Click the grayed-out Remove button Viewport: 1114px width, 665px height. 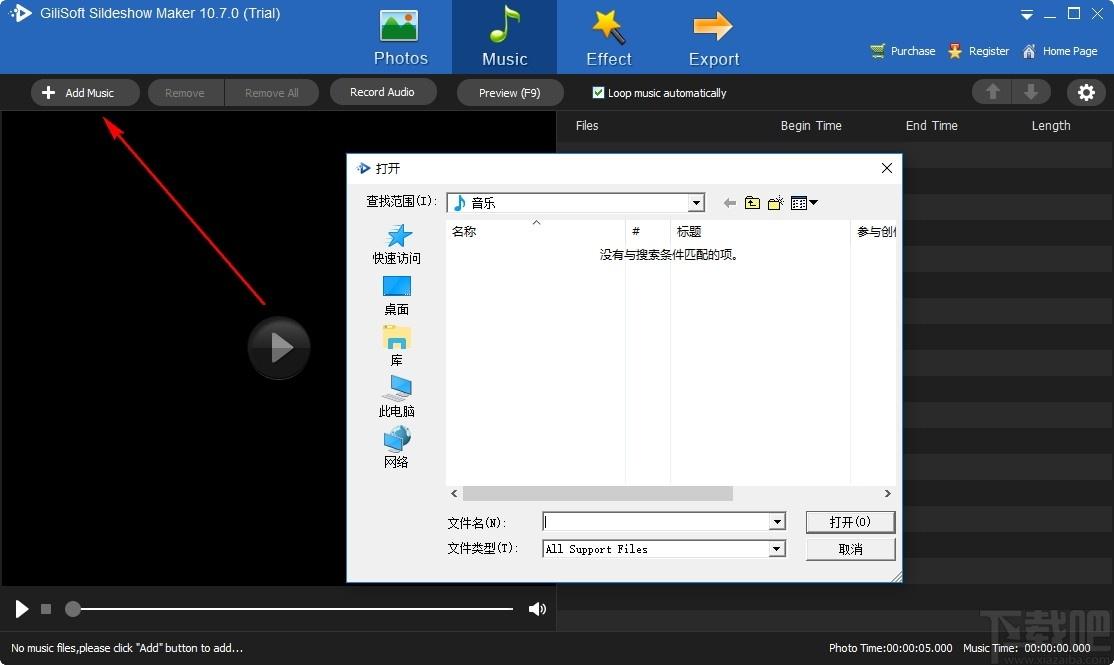pyautogui.click(x=185, y=92)
